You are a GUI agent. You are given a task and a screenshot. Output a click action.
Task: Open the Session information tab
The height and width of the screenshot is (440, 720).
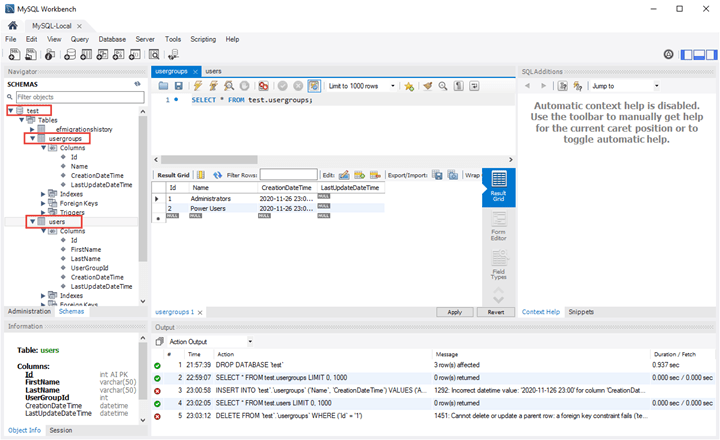pos(61,430)
